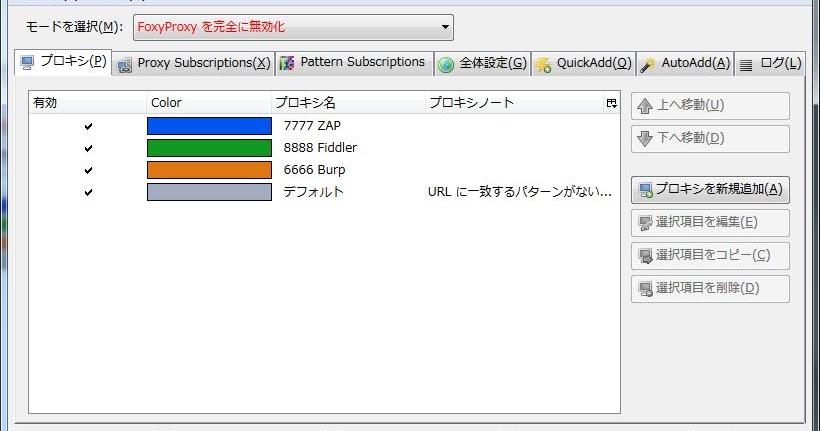Screen dimensions: 820x431
Task: Click the note 'URL に一致するパターンがない...'
Action: (520, 191)
